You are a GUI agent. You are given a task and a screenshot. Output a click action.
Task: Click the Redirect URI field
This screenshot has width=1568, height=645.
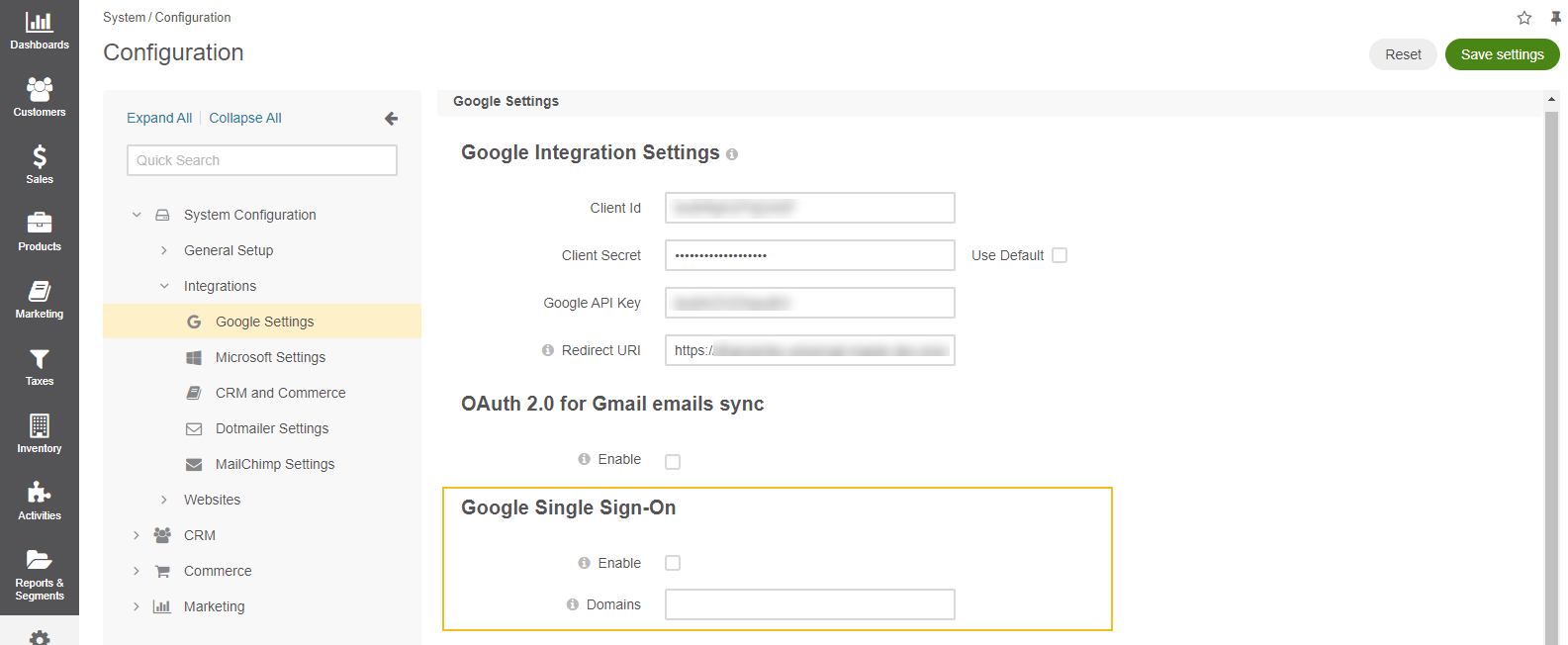click(810, 350)
